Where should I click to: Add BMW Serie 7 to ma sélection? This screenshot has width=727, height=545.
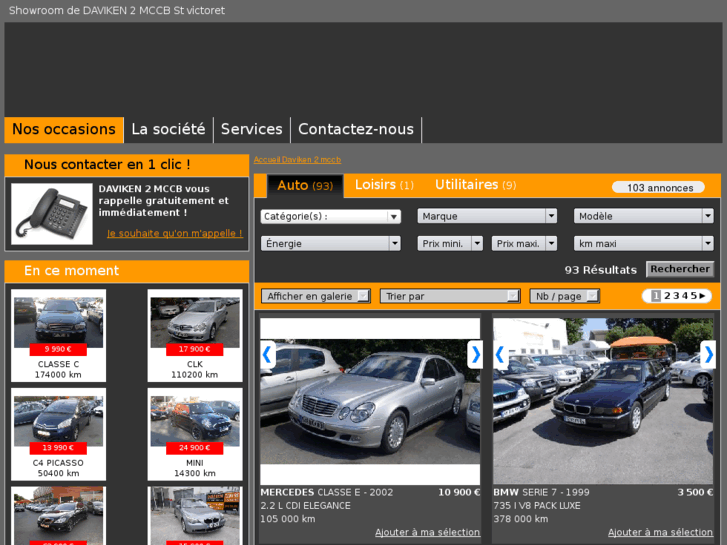[x=660, y=532]
